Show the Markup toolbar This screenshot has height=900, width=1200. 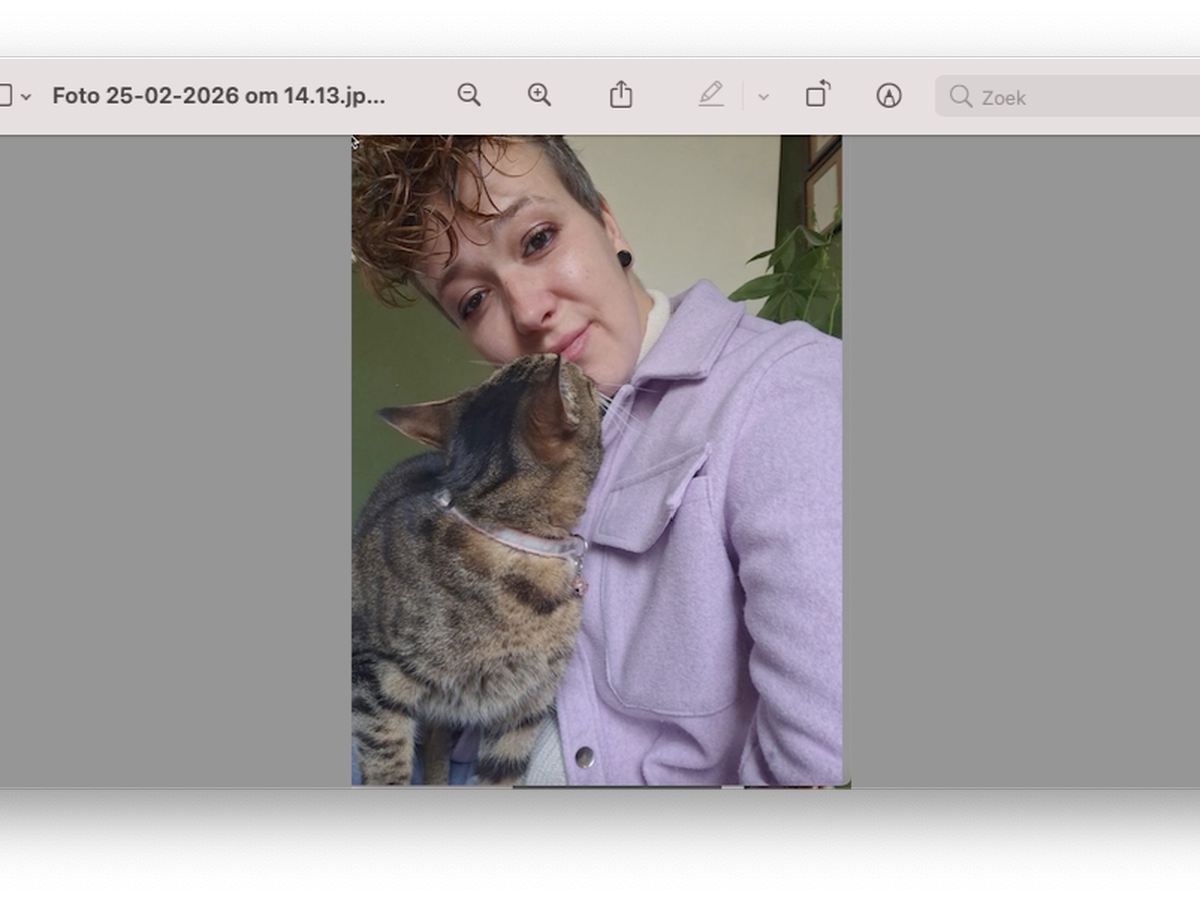(x=888, y=95)
